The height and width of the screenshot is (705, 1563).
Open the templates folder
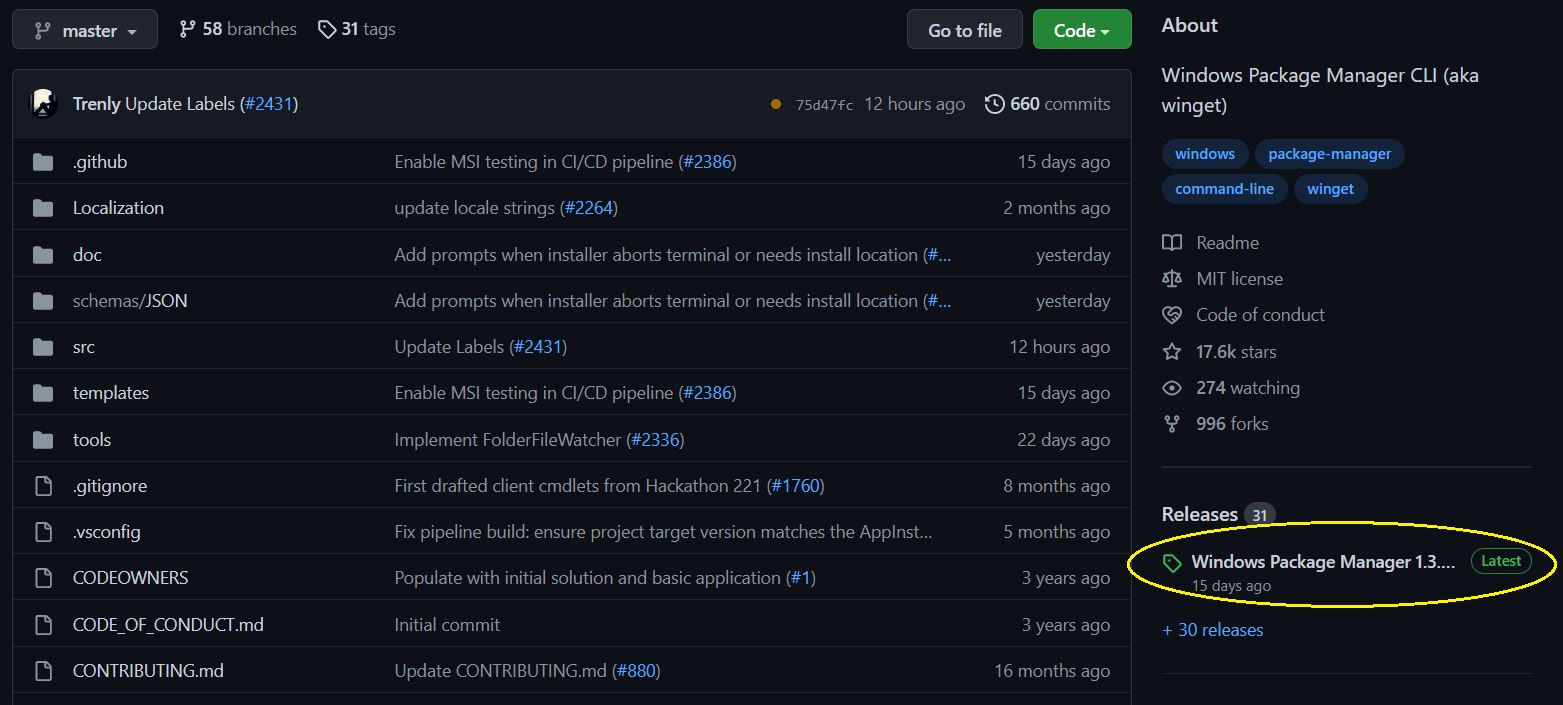[111, 393]
